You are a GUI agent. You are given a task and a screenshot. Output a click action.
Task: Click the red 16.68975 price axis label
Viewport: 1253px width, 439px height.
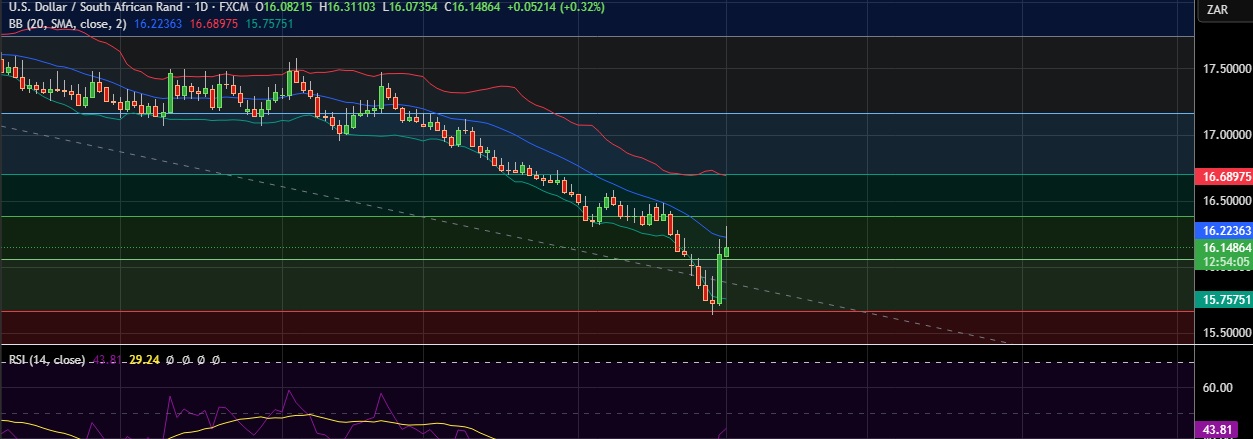[1225, 176]
